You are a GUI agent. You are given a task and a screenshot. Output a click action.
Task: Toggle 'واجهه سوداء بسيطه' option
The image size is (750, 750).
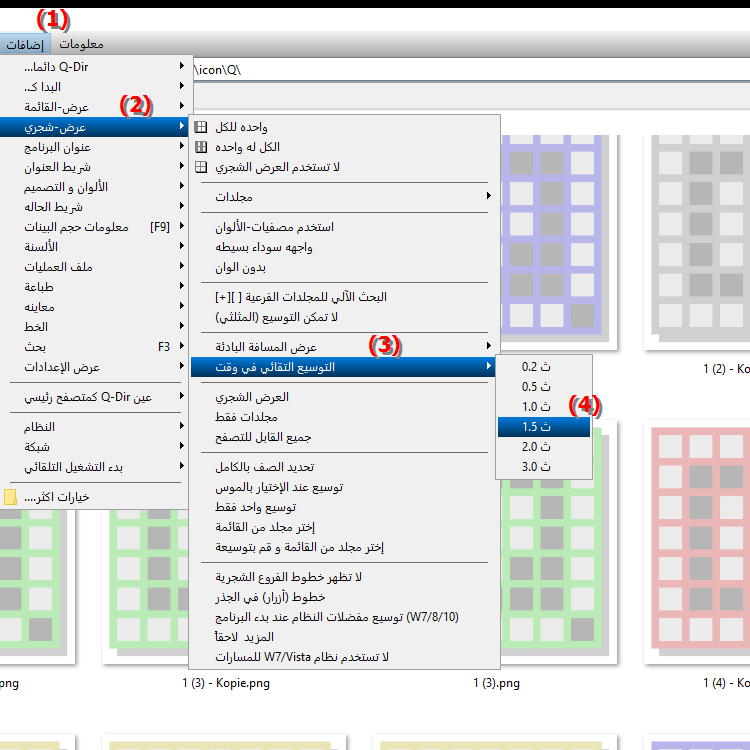pos(342,247)
